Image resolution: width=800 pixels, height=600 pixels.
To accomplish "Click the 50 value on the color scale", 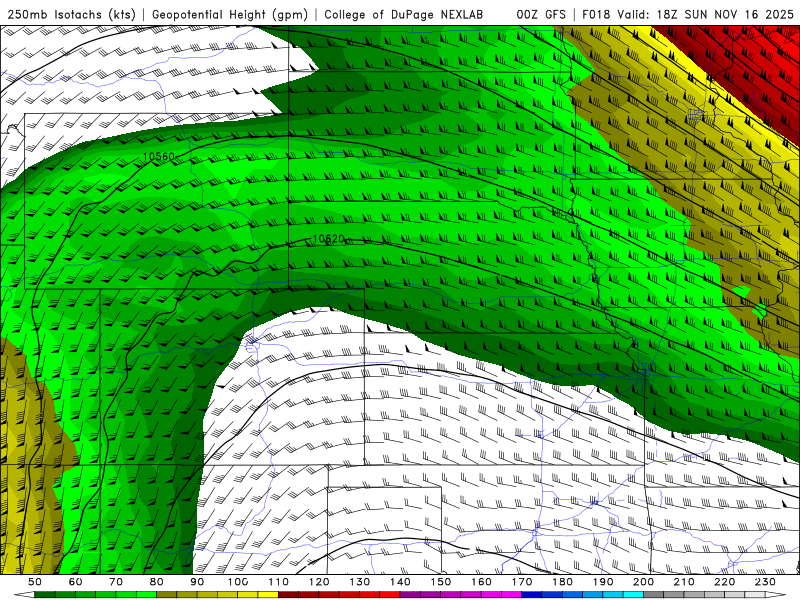I will click(x=35, y=582).
